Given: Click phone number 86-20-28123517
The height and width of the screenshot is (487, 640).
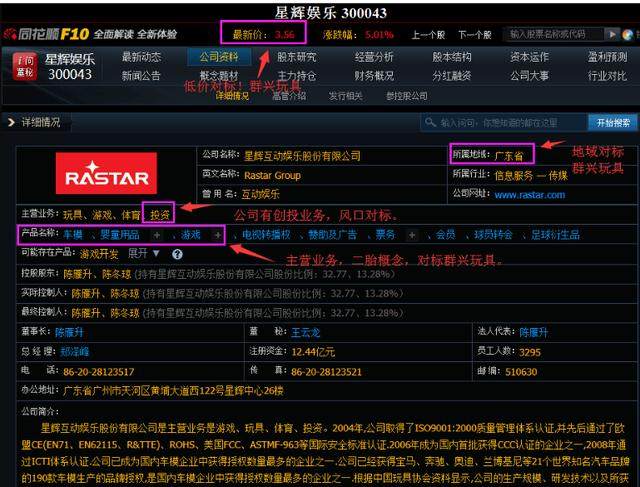Looking at the screenshot, I should pyautogui.click(x=98, y=372).
